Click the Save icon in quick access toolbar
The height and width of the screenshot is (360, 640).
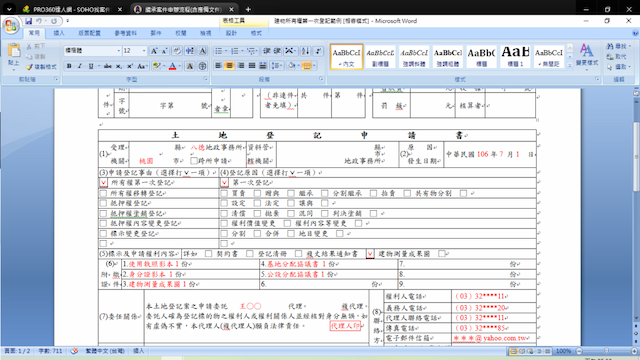[x=28, y=21]
